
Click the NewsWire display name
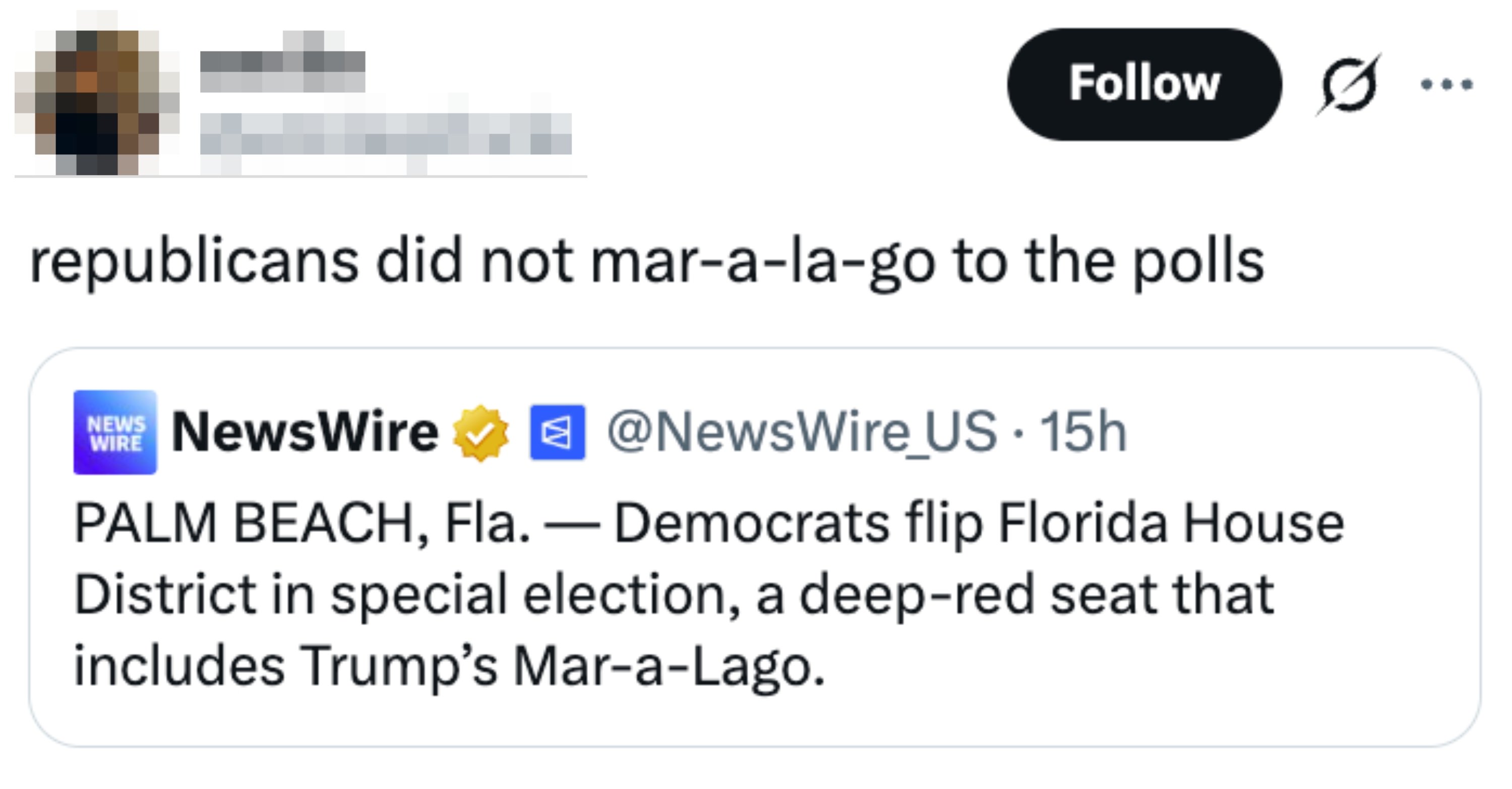coord(305,432)
